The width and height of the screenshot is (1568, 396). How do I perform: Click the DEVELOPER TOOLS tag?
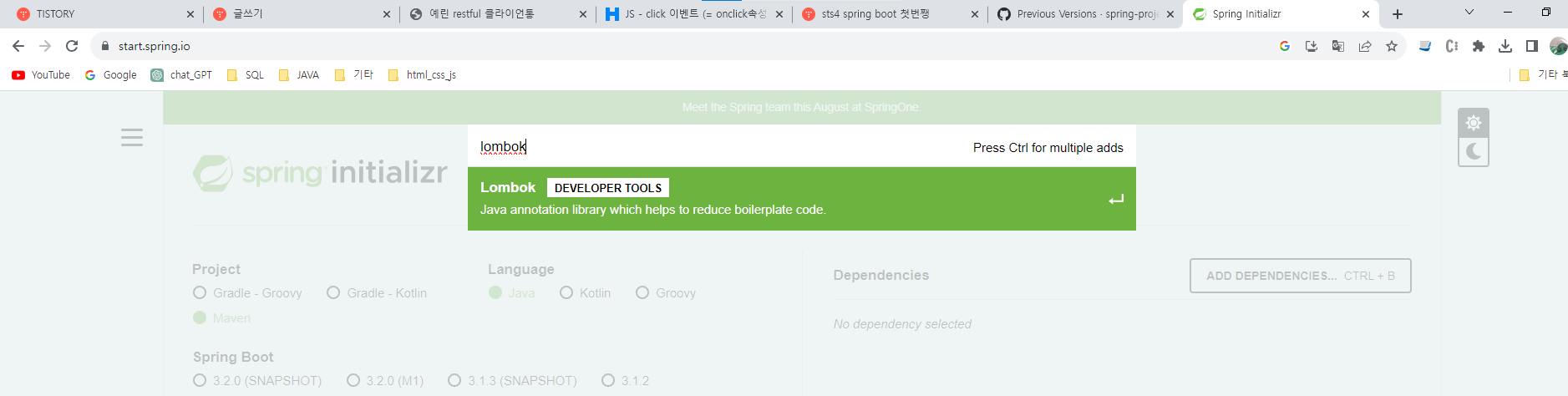[608, 188]
